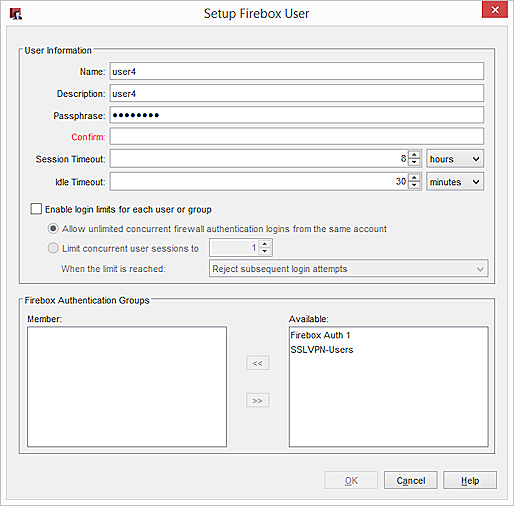This screenshot has height=506, width=514.
Task: Select SSLVPN-Users in Available list
Action: (322, 350)
